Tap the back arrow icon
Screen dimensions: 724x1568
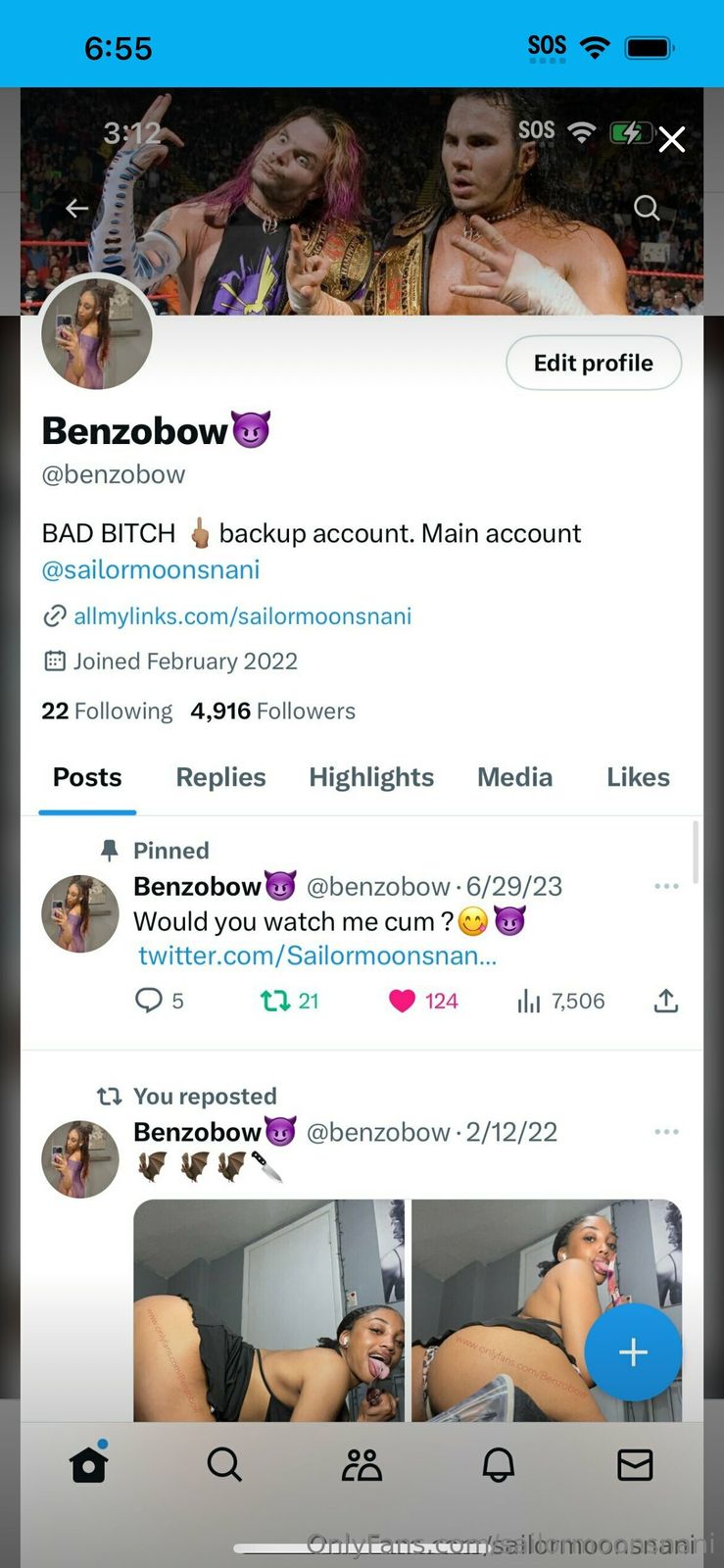coord(76,208)
